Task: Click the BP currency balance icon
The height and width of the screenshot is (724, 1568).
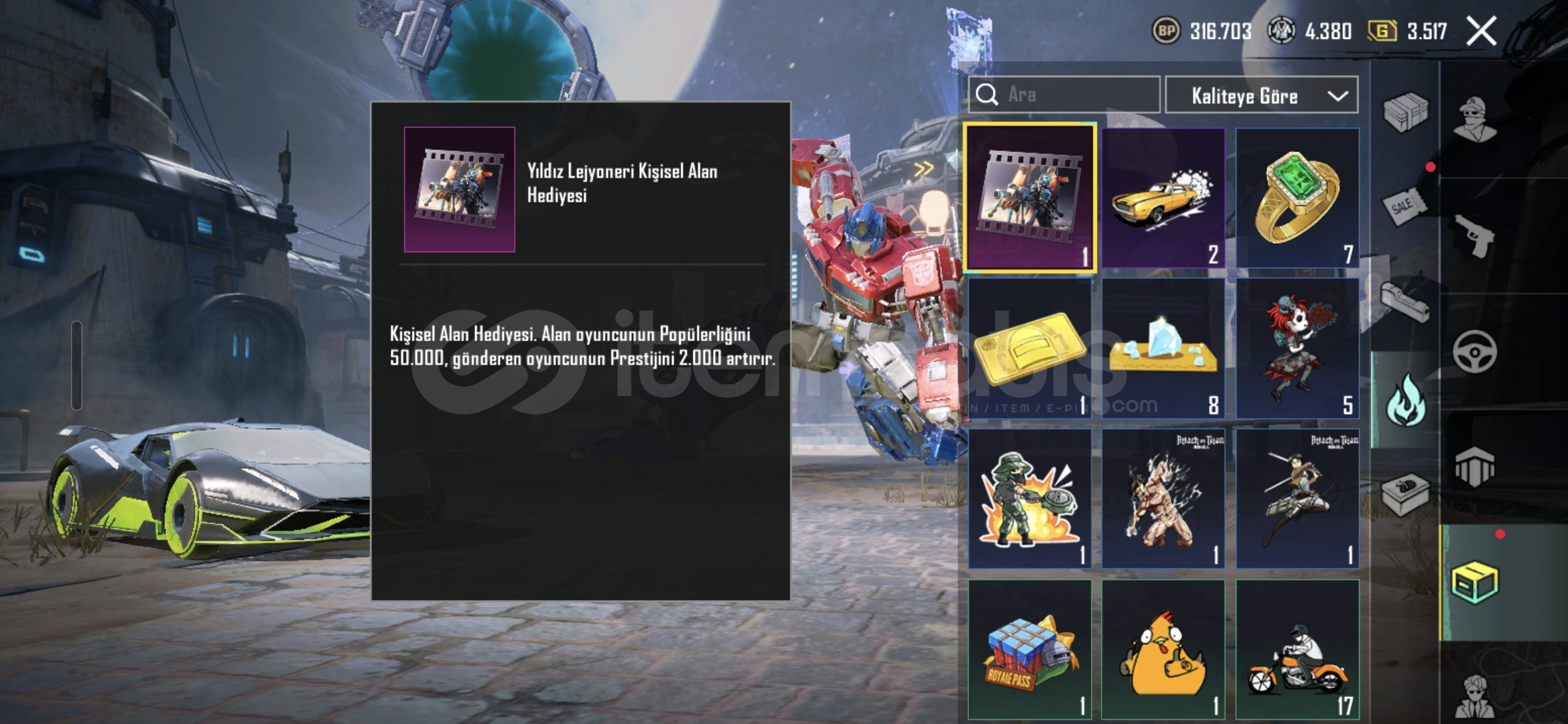Action: point(1166,31)
